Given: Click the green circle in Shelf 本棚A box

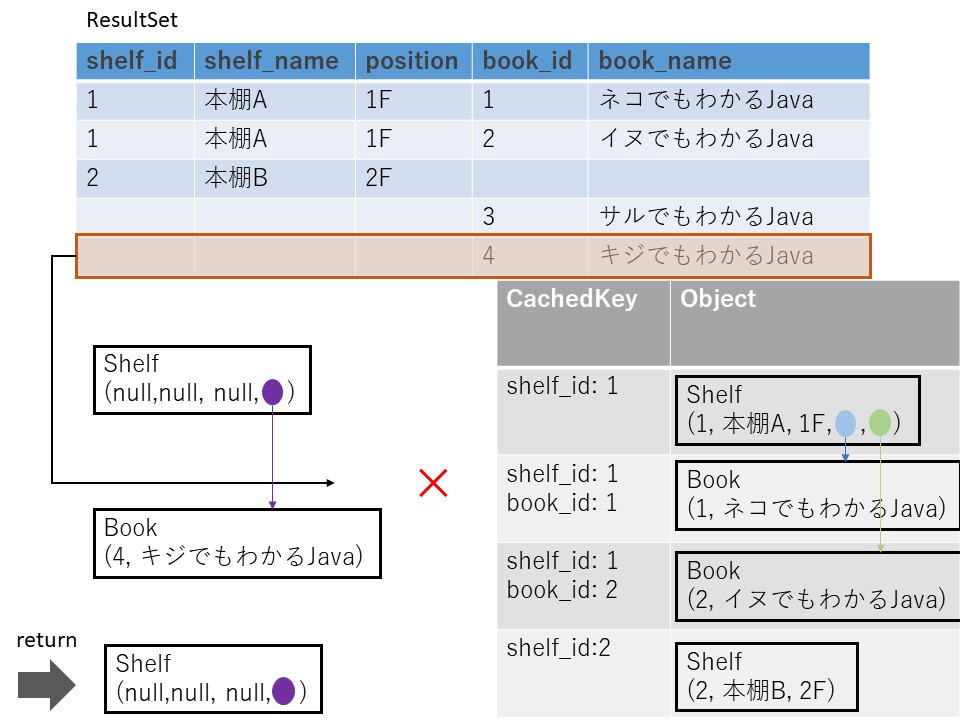Looking at the screenshot, I should [880, 423].
